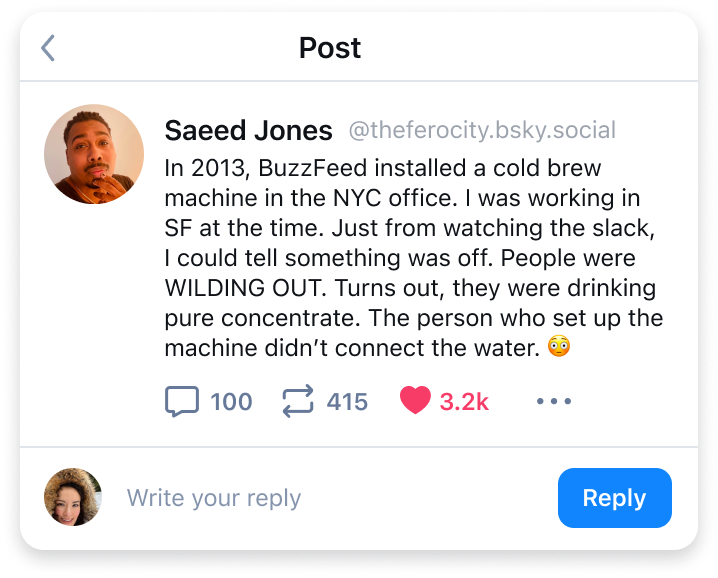The width and height of the screenshot is (718, 578).
Task: Like the post with the heart
Action: [x=415, y=402]
